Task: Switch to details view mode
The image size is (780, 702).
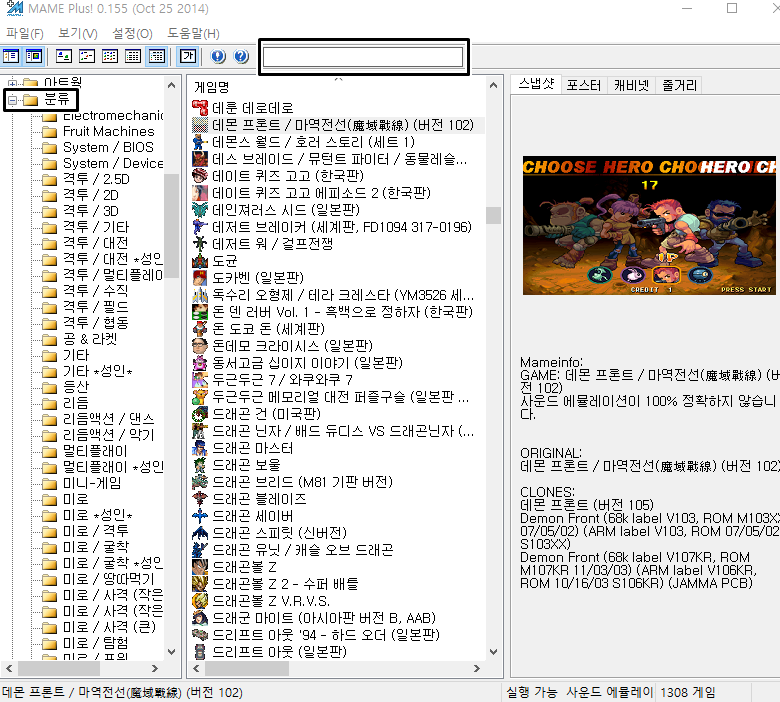Action: click(133, 56)
